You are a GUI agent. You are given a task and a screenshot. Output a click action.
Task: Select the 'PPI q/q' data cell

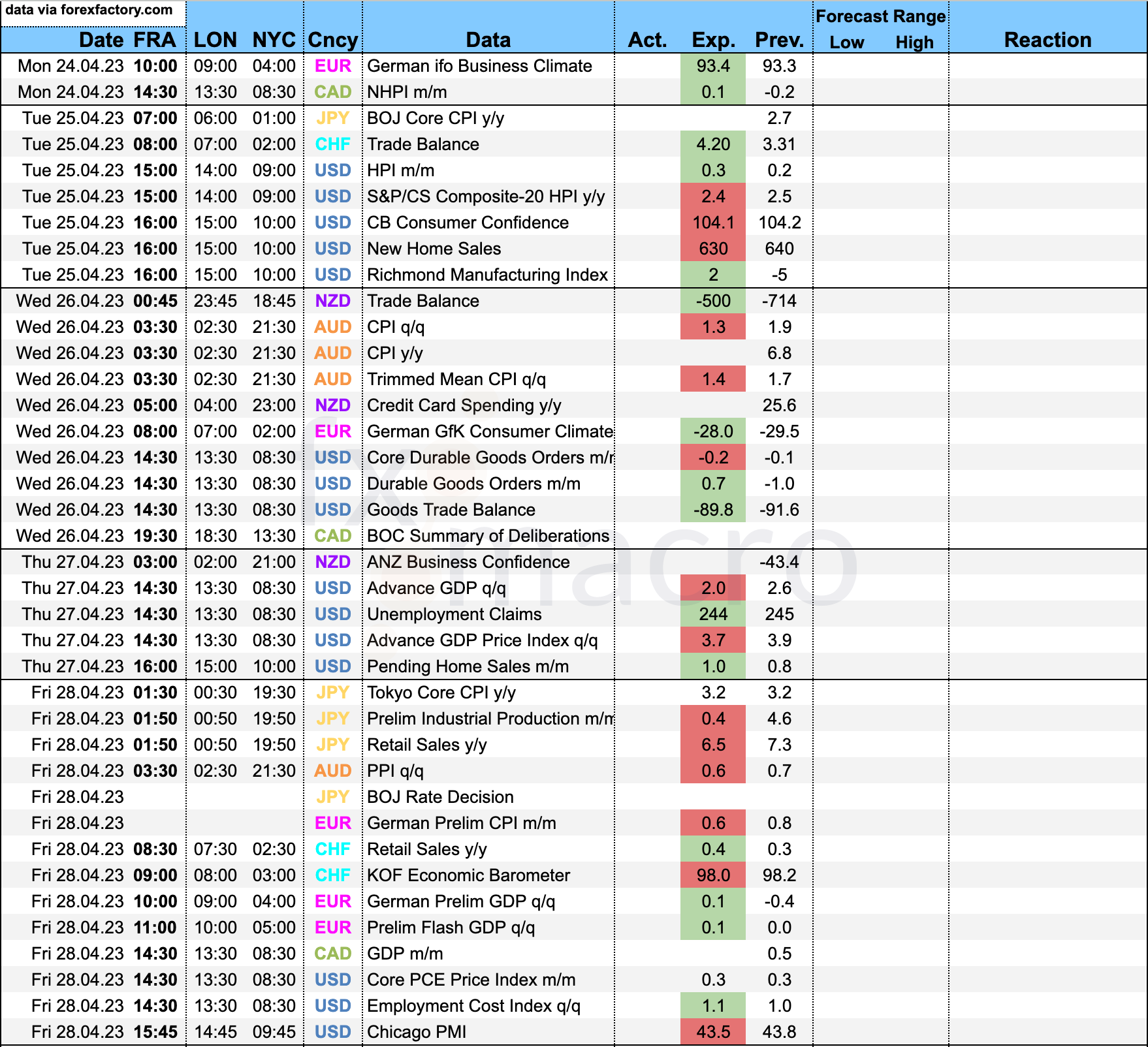pyautogui.click(x=488, y=771)
